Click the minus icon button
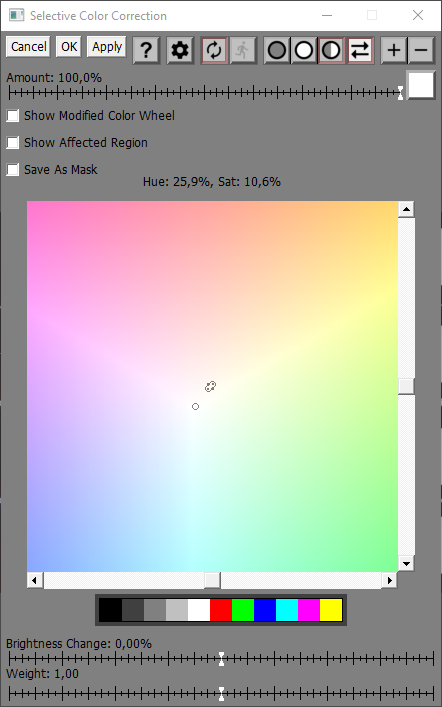Viewport: 442px width, 707px height. click(421, 50)
